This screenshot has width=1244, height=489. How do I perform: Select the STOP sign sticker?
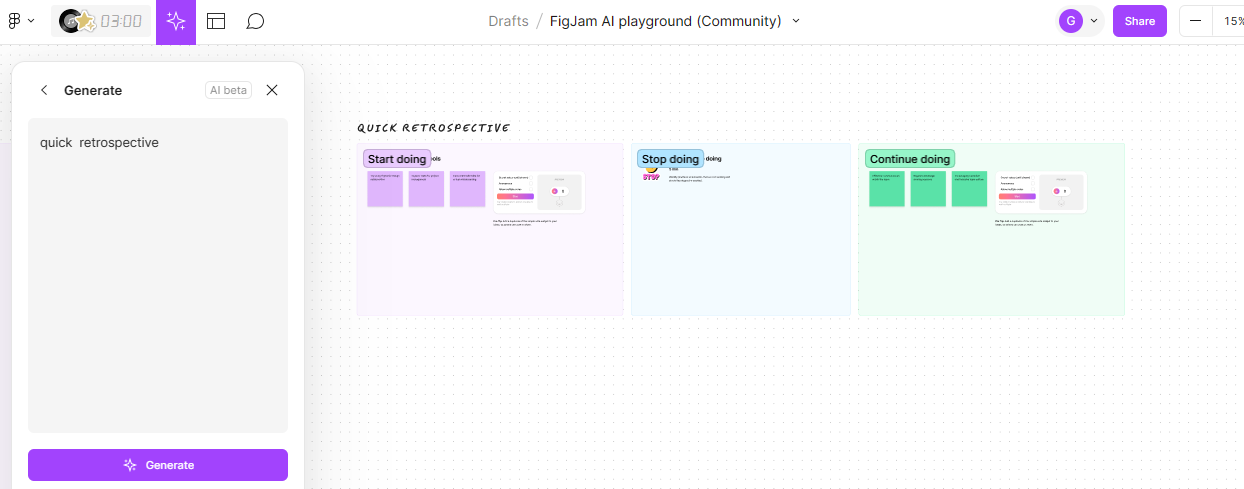651,177
